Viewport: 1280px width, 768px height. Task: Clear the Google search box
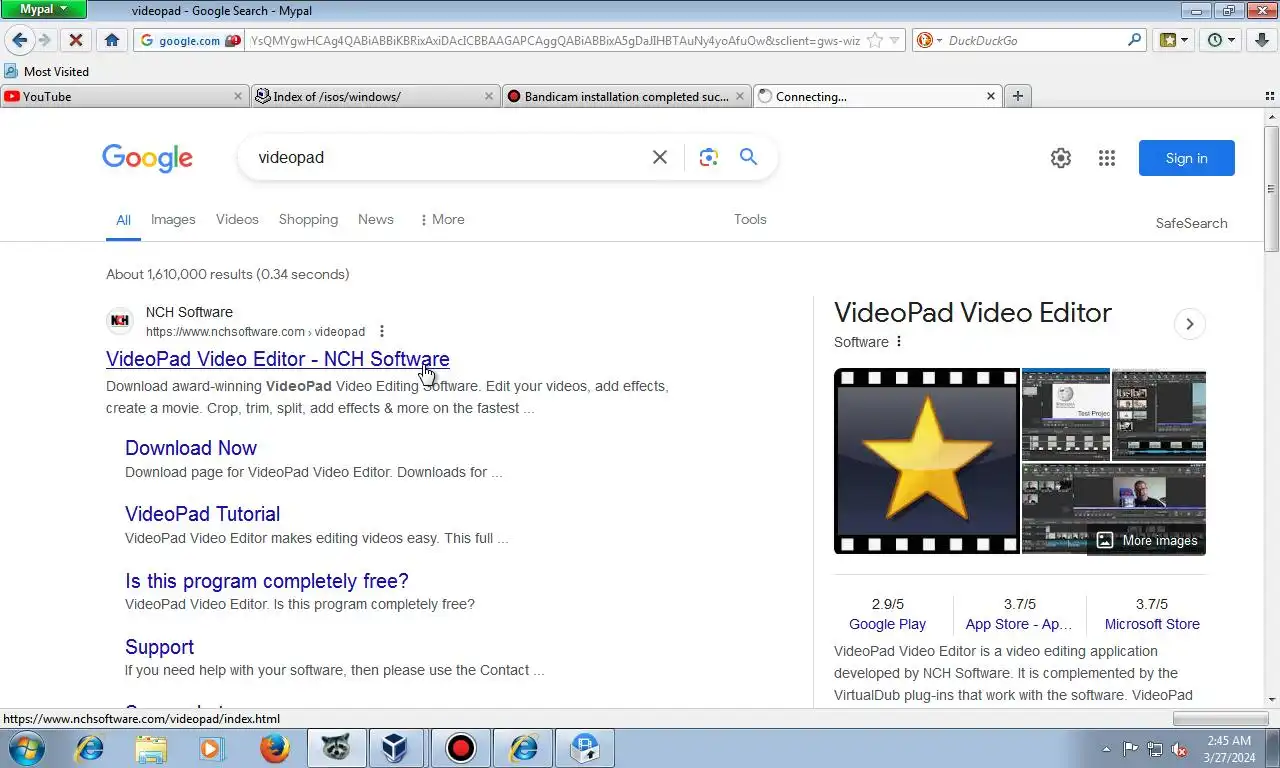(660, 157)
